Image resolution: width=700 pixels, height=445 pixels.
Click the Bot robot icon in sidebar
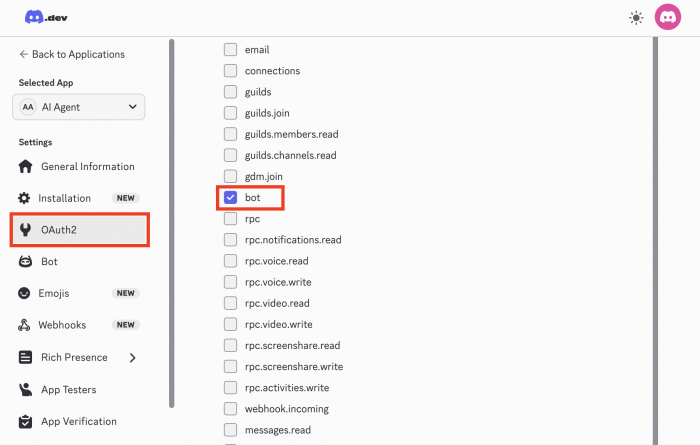coord(25,262)
